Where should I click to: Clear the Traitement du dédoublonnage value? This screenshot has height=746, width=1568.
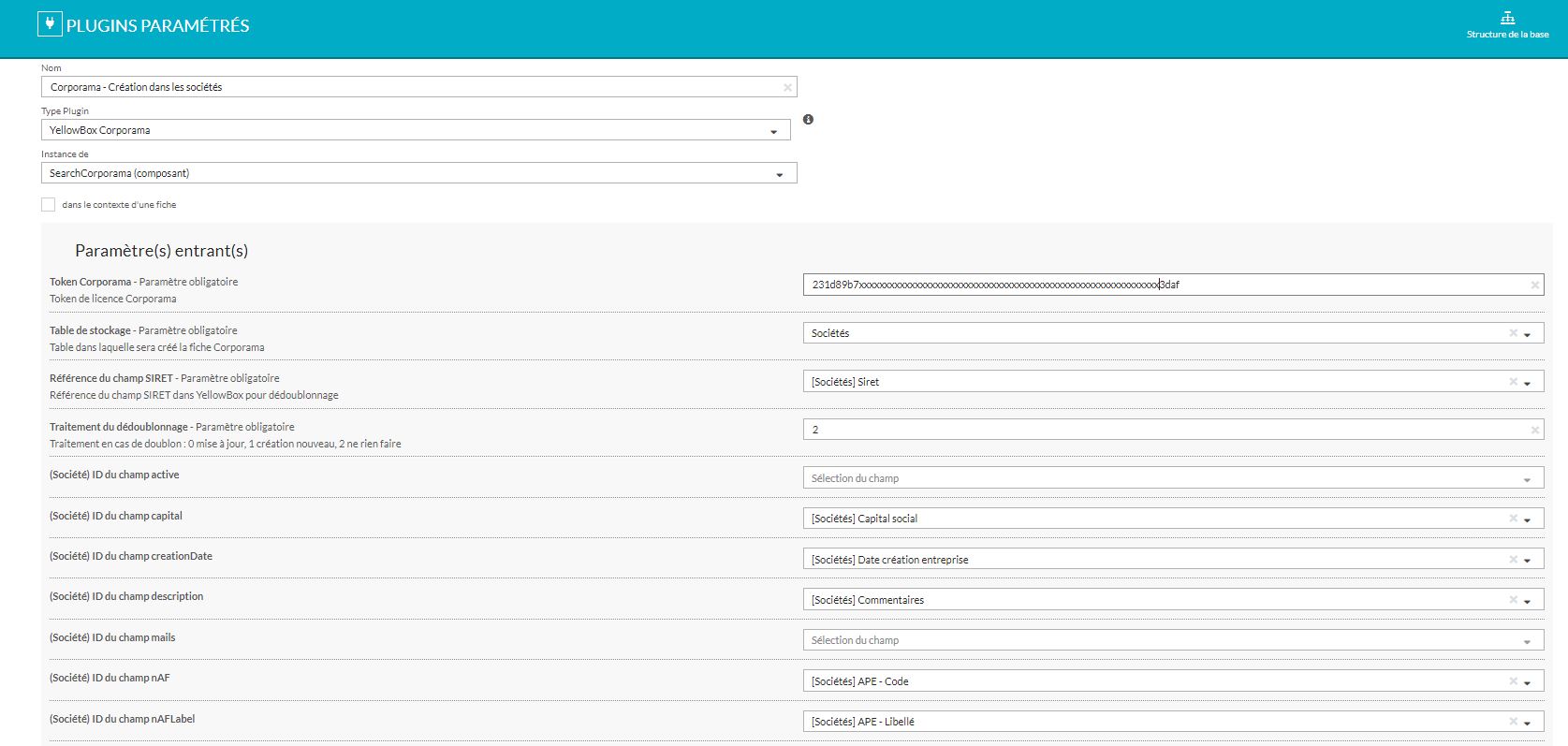point(1534,430)
